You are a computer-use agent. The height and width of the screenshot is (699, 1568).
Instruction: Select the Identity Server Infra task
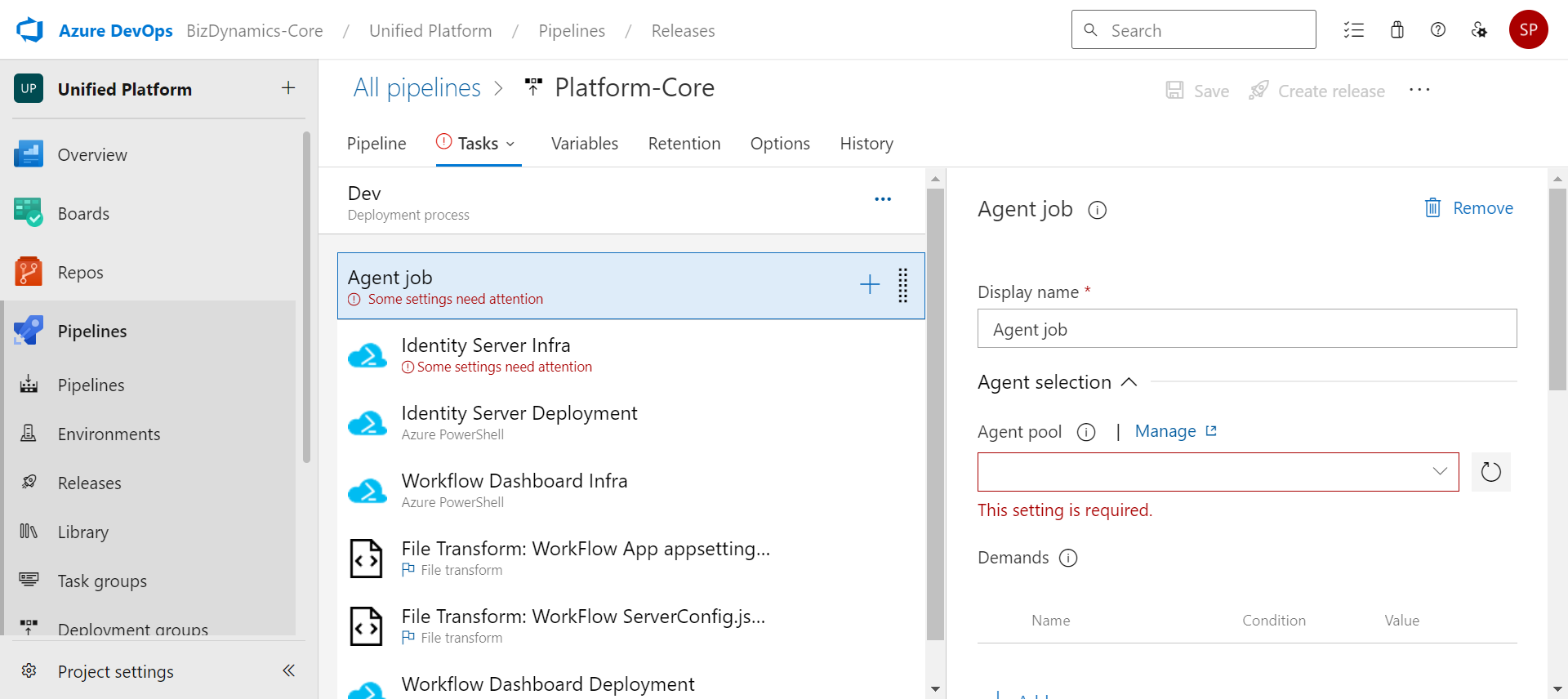[630, 355]
